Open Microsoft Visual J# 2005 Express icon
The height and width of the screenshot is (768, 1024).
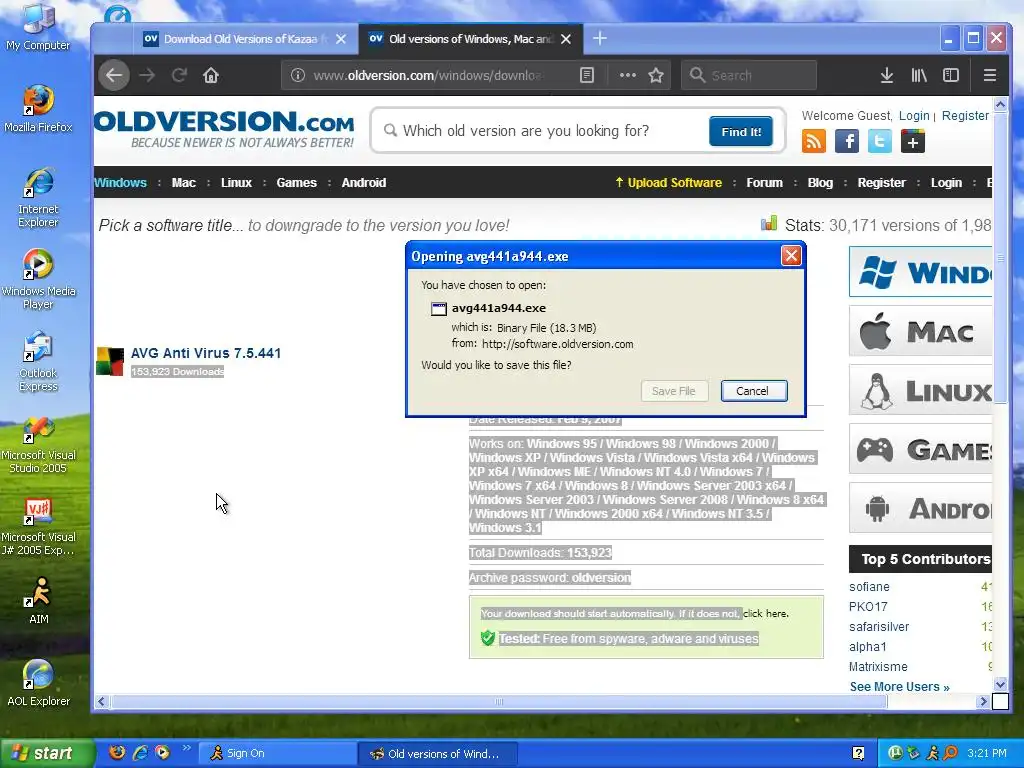point(38,526)
